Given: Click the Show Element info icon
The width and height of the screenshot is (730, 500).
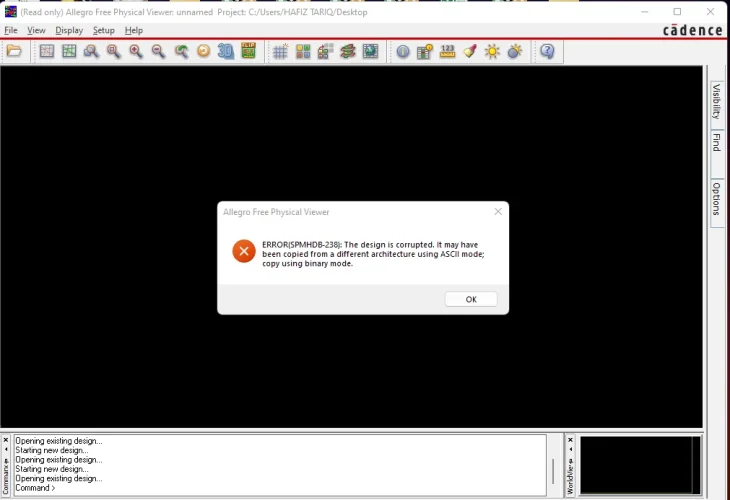Looking at the screenshot, I should 403,51.
